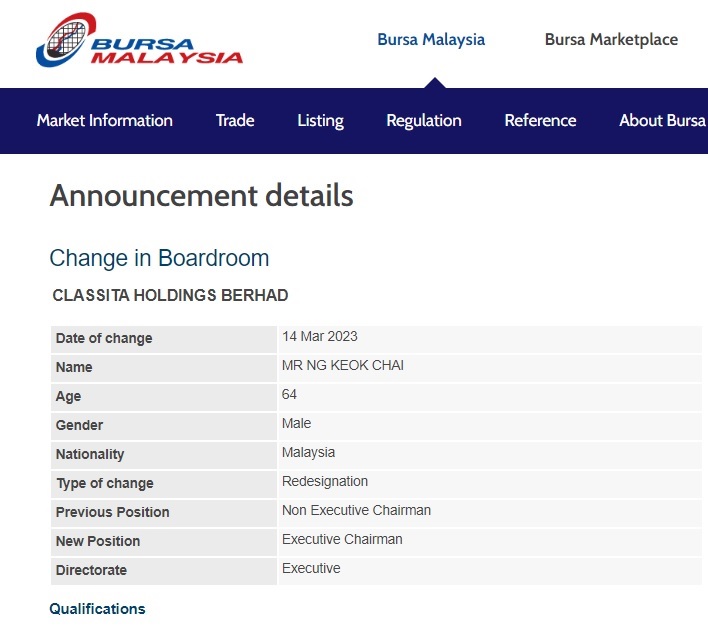Click the Announcement details heading

click(201, 195)
